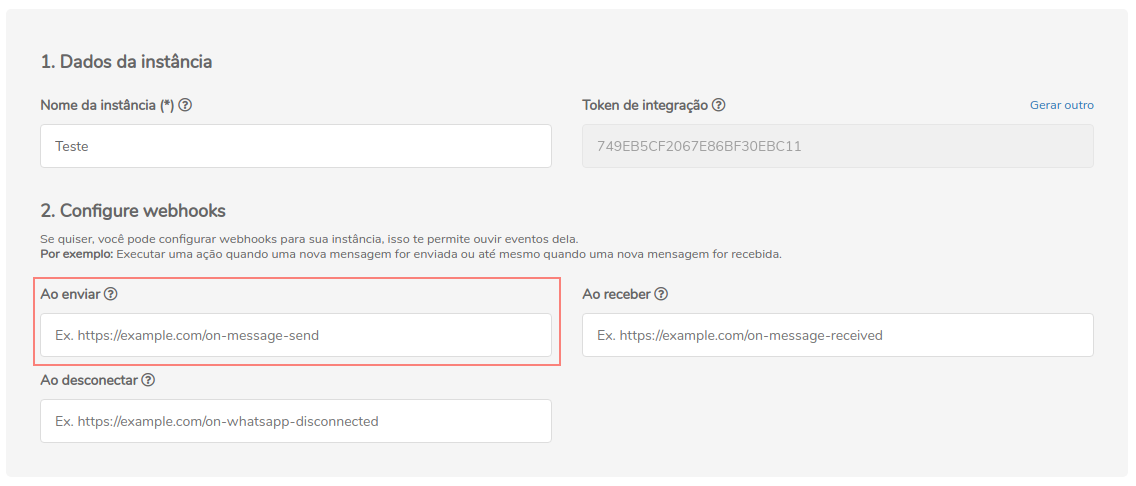Click the disabled integration token field
The height and width of the screenshot is (486, 1136).
click(x=837, y=146)
